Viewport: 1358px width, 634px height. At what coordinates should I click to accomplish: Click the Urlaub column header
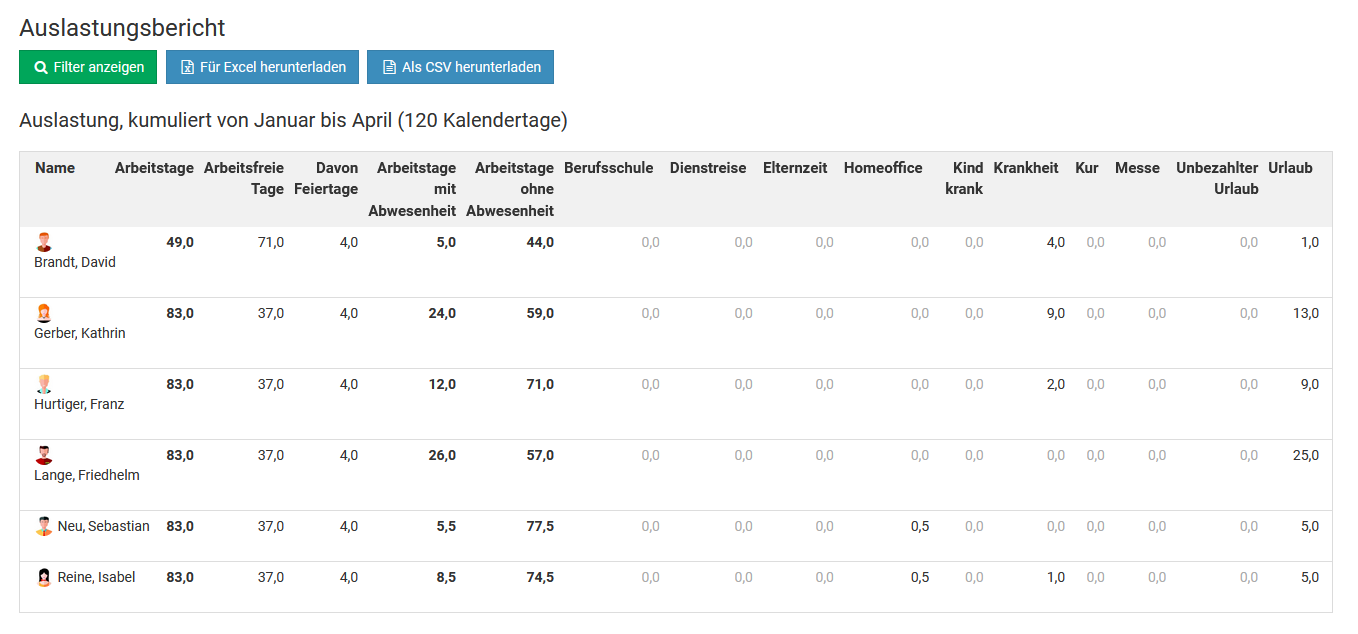point(1290,168)
